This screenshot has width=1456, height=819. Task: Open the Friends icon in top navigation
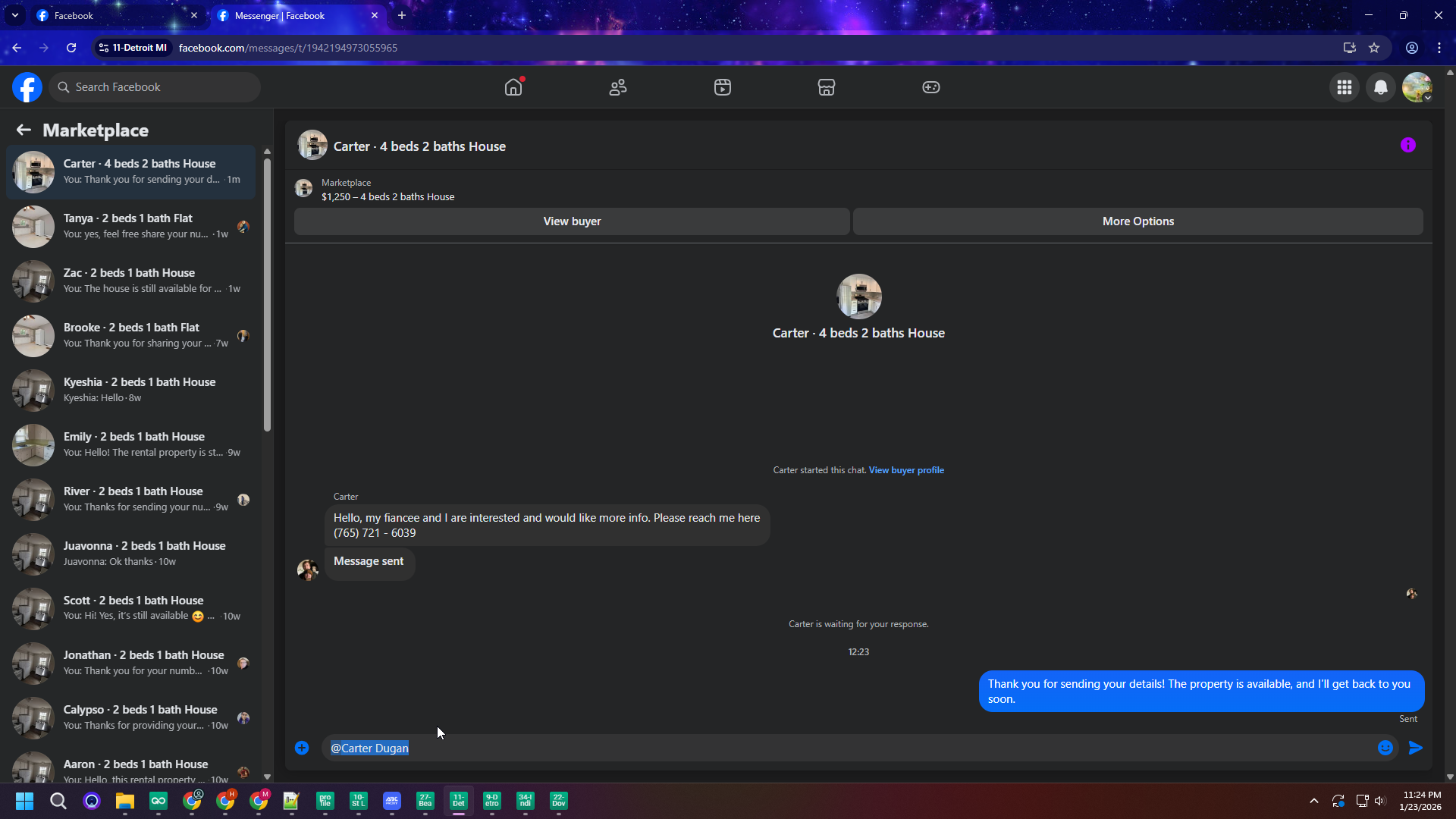coord(618,87)
